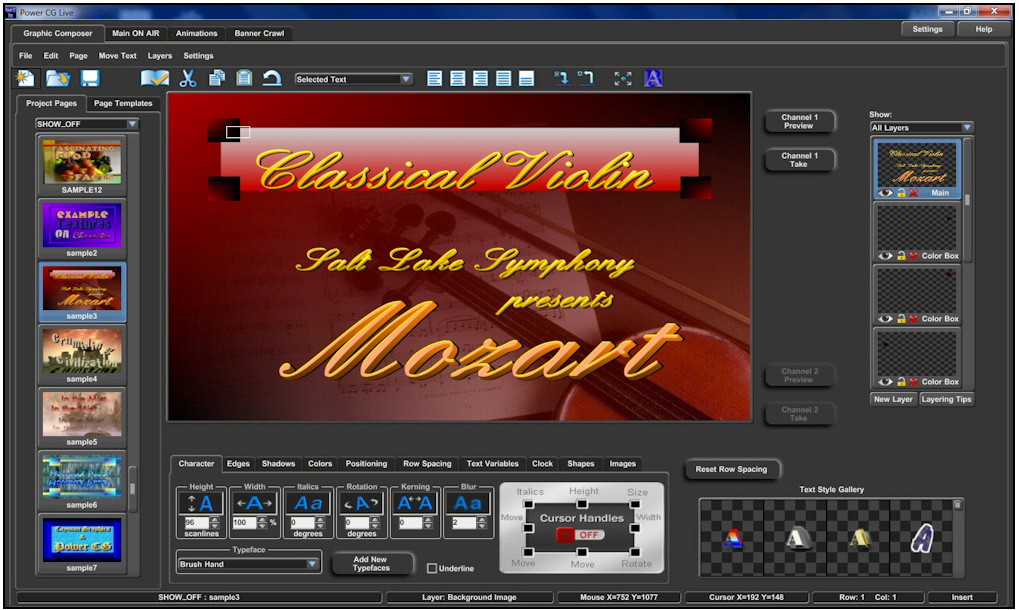Screen dimensions: 1019x610
Task: Unlock the first Color Box layer
Action: pyautogui.click(x=902, y=255)
